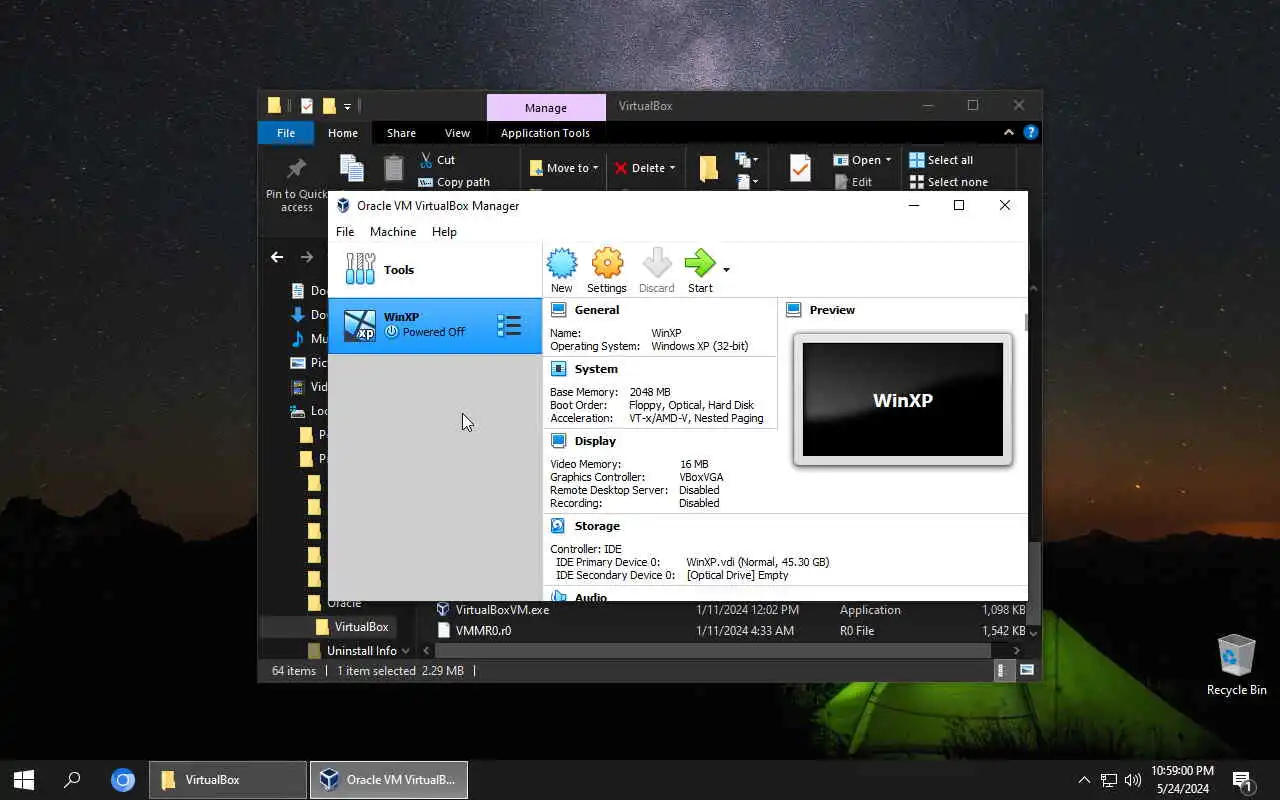Screen dimensions: 1280x800
Task: Open the WinXP machine list menu icon
Action: tap(509, 325)
